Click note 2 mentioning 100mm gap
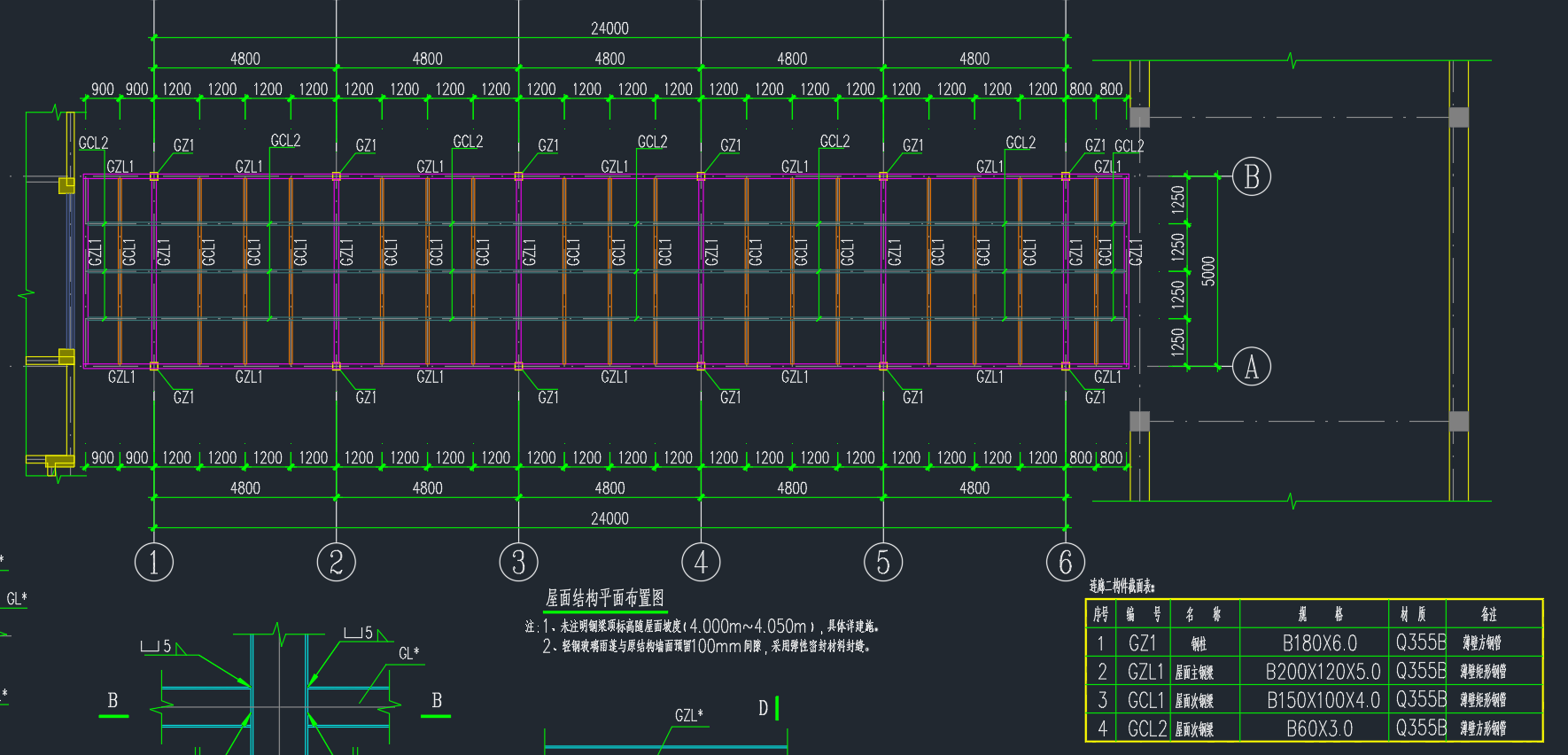The image size is (1568, 755). tap(706, 646)
